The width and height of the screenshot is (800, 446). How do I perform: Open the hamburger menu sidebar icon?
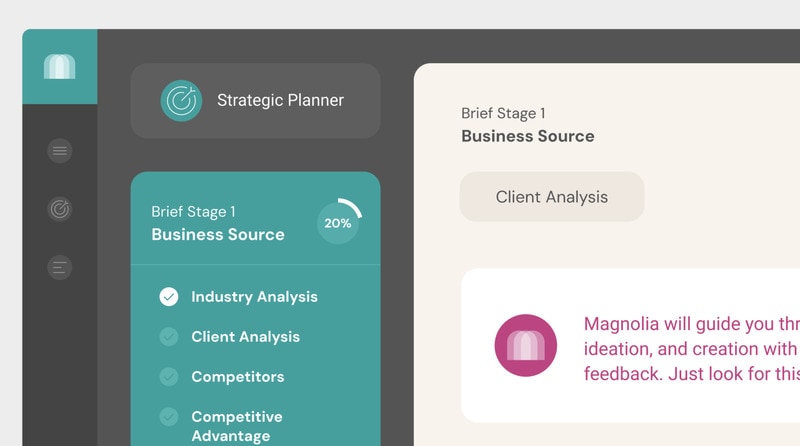(60, 151)
